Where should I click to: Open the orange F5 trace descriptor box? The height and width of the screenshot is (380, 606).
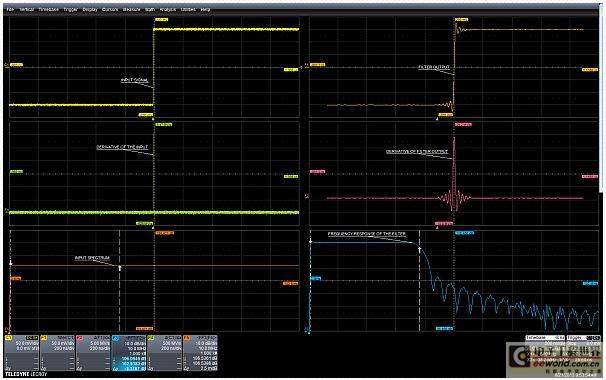[x=200, y=353]
